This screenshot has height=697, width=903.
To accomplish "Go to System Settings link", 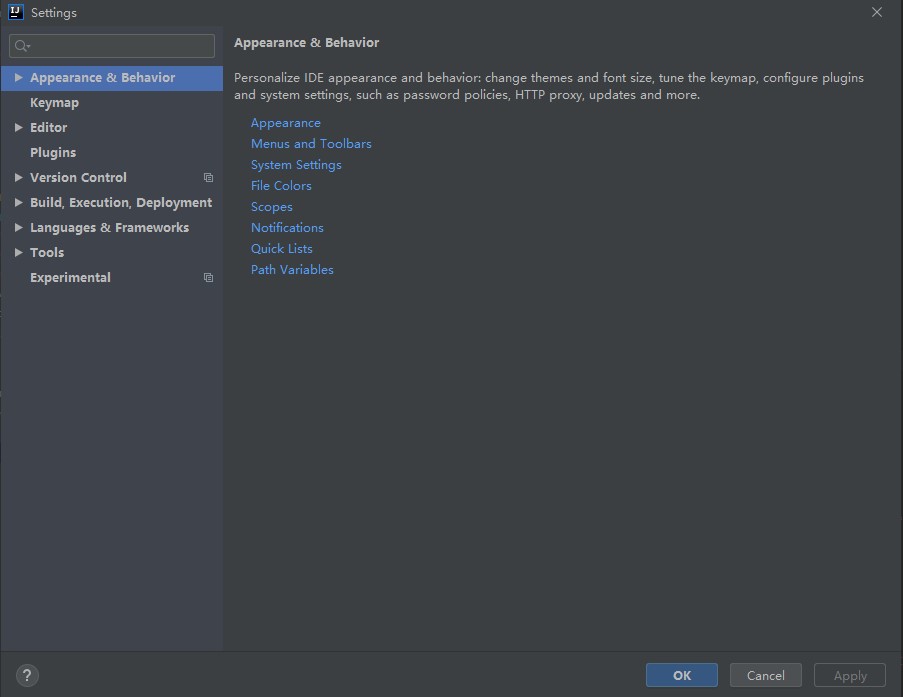I will pos(296,165).
